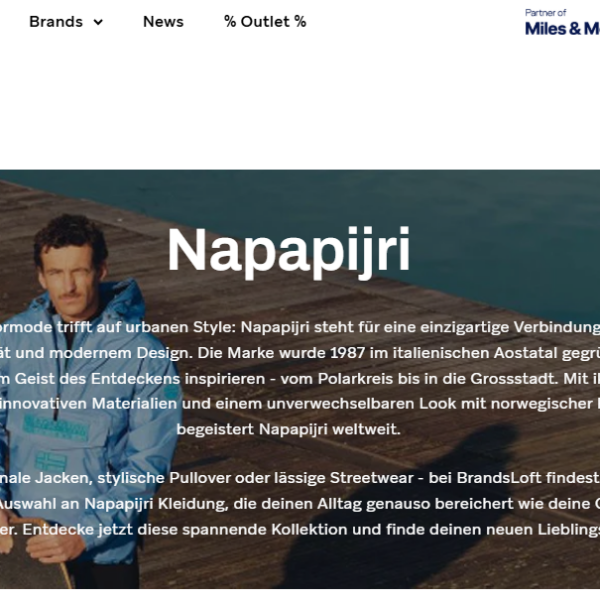Go to the News page

[x=163, y=22]
